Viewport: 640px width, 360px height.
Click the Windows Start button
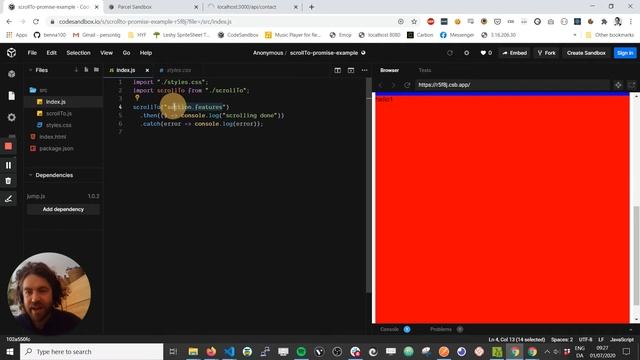click(9, 351)
